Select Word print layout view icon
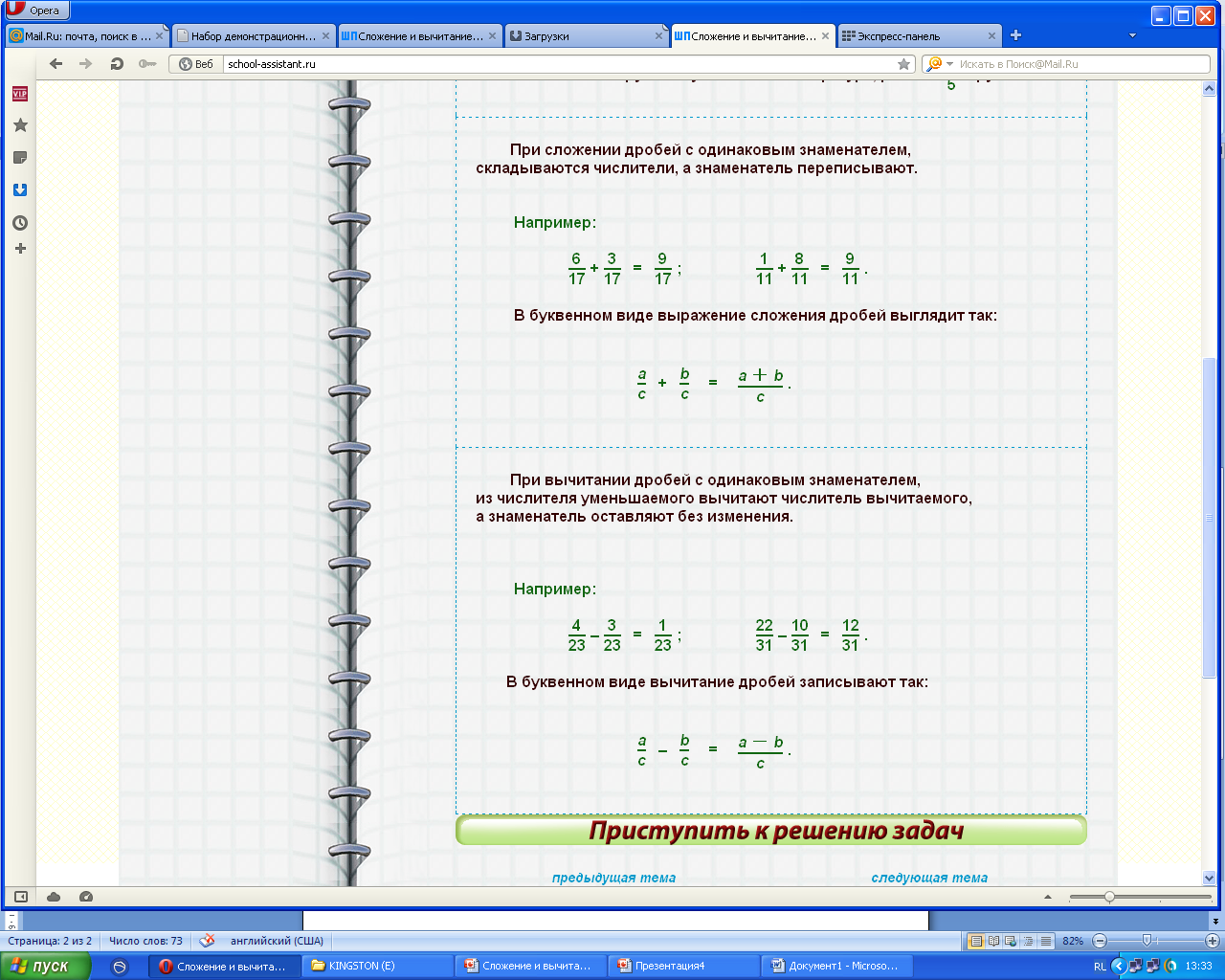 [976, 941]
